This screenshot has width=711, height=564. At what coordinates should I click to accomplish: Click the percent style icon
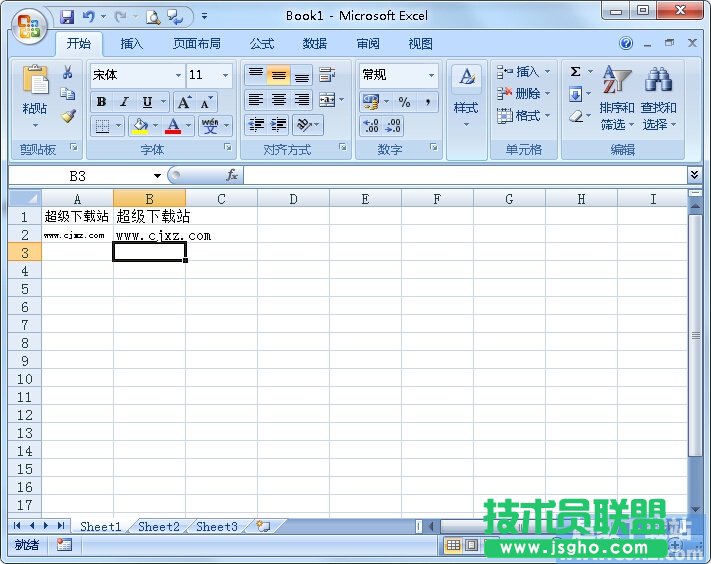click(x=404, y=102)
